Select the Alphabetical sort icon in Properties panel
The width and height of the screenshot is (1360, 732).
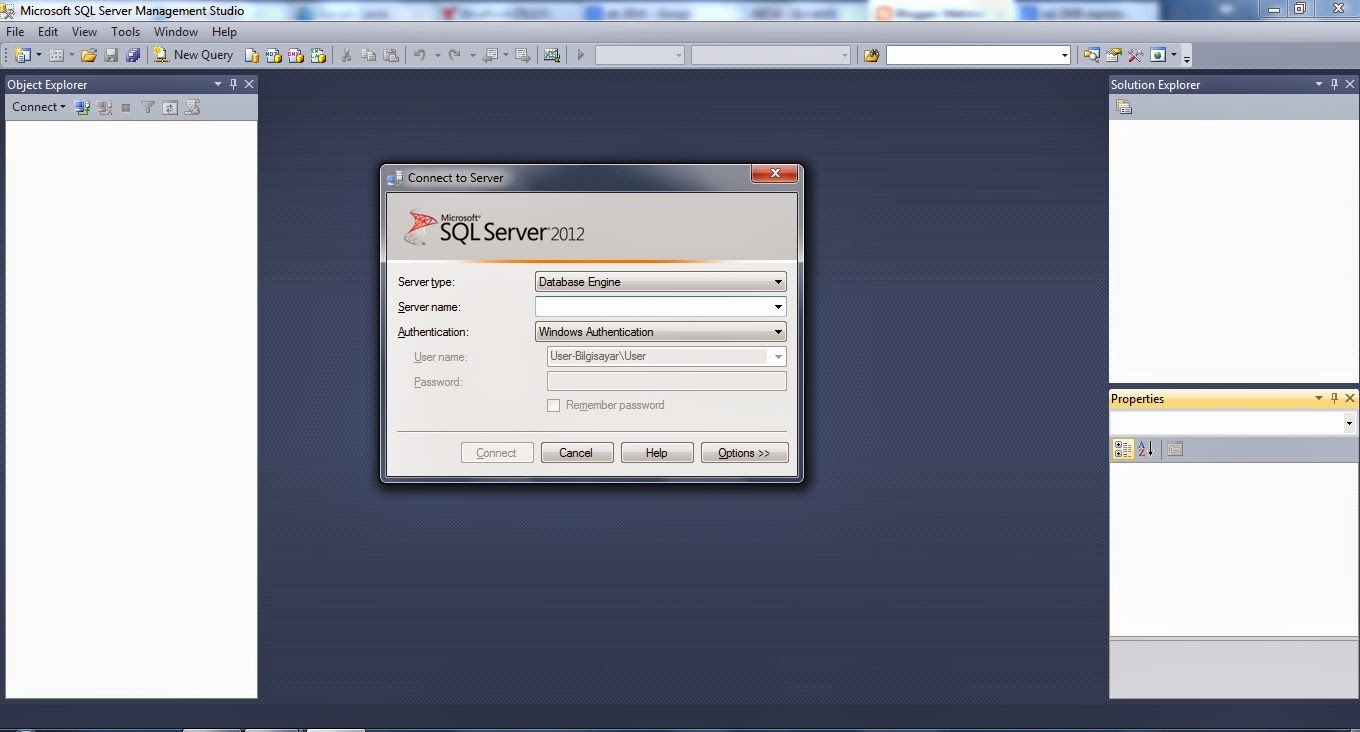coord(1145,448)
